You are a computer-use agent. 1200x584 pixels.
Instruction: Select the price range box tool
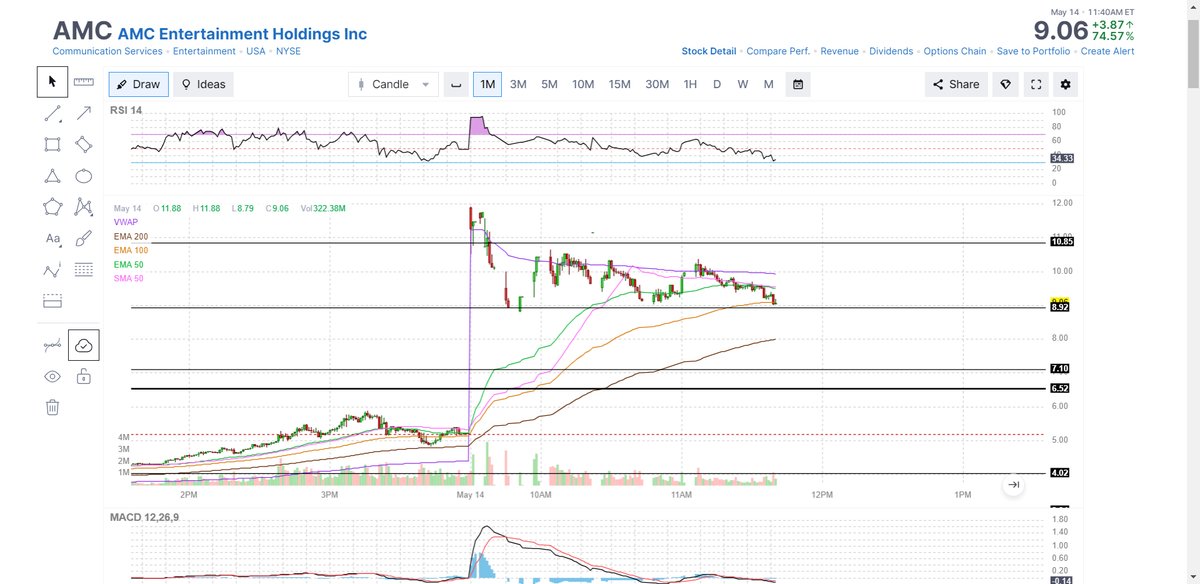[x=52, y=301]
